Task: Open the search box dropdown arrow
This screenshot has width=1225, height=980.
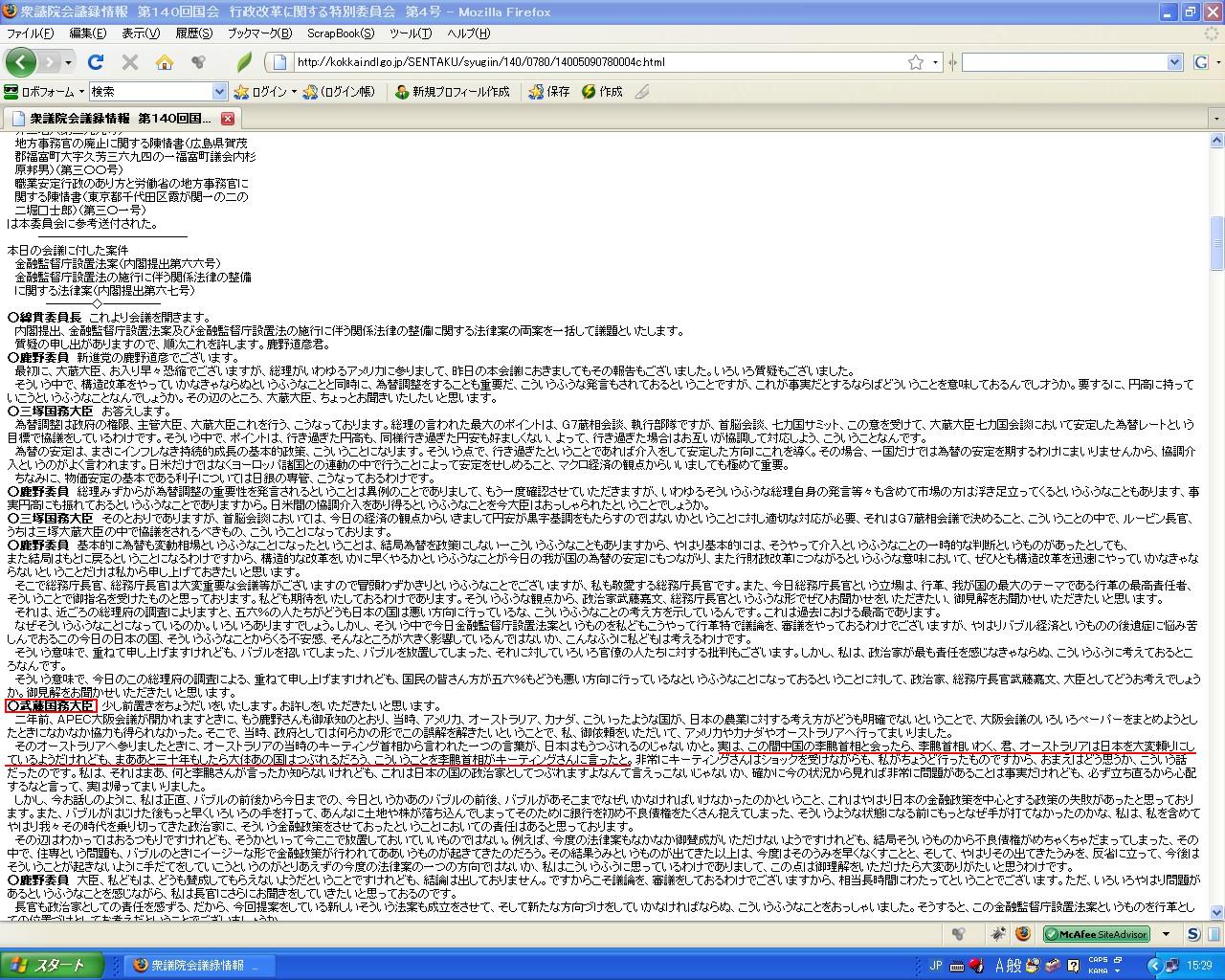Action: (1175, 62)
